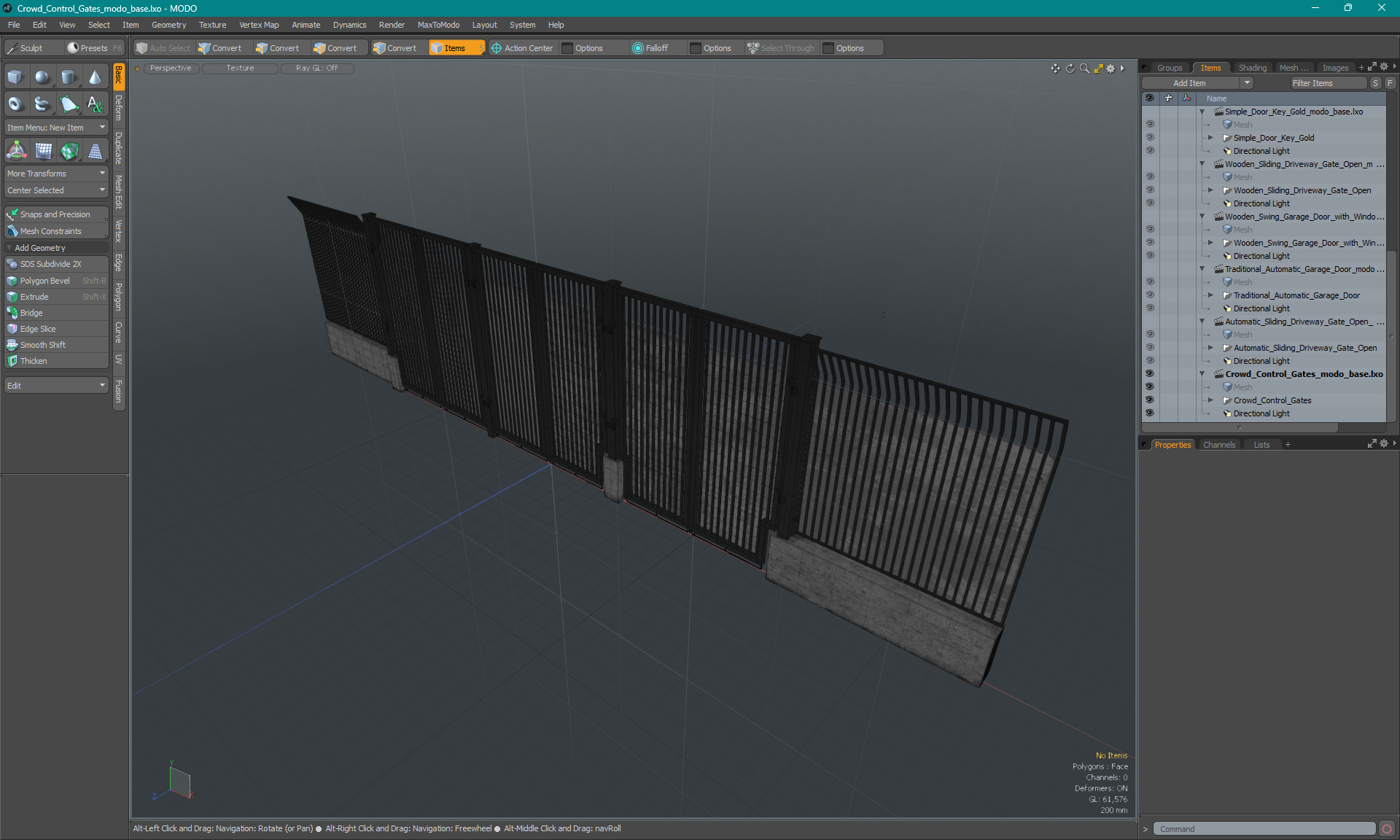Screen dimensions: 1400x840
Task: Click the Presets button
Action: [x=95, y=48]
